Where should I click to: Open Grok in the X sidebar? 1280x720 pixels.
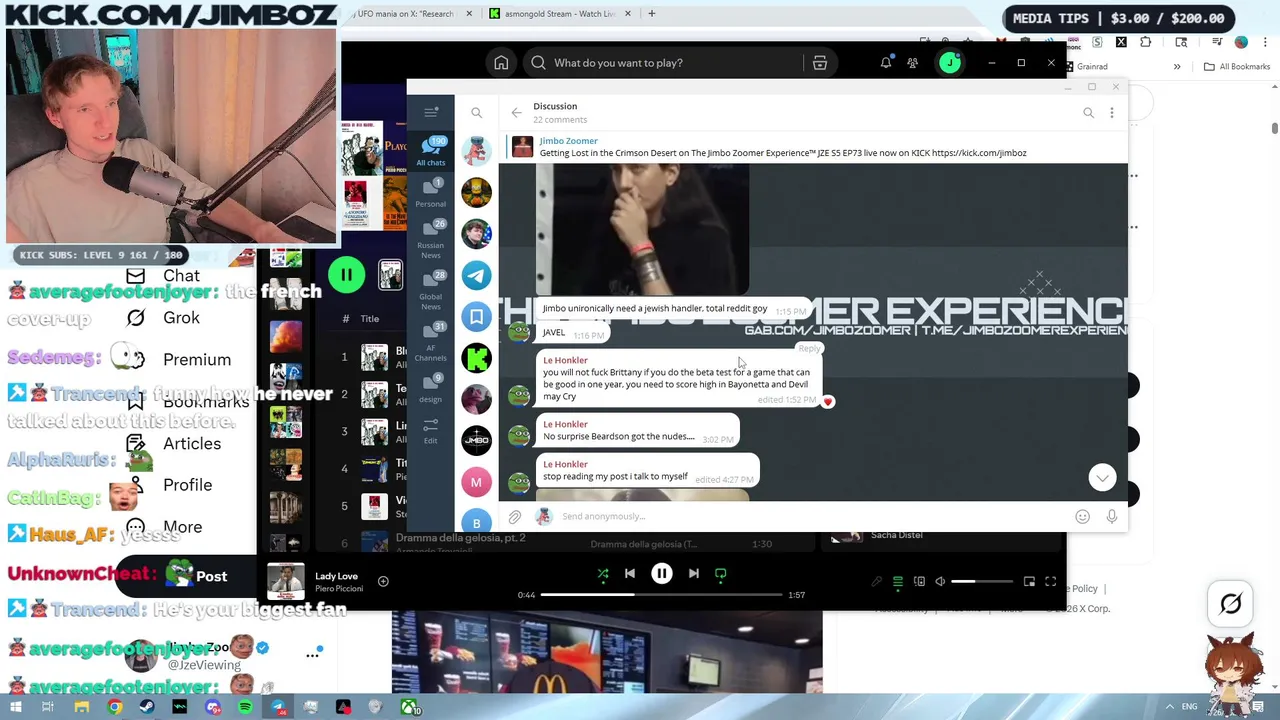[x=164, y=318]
